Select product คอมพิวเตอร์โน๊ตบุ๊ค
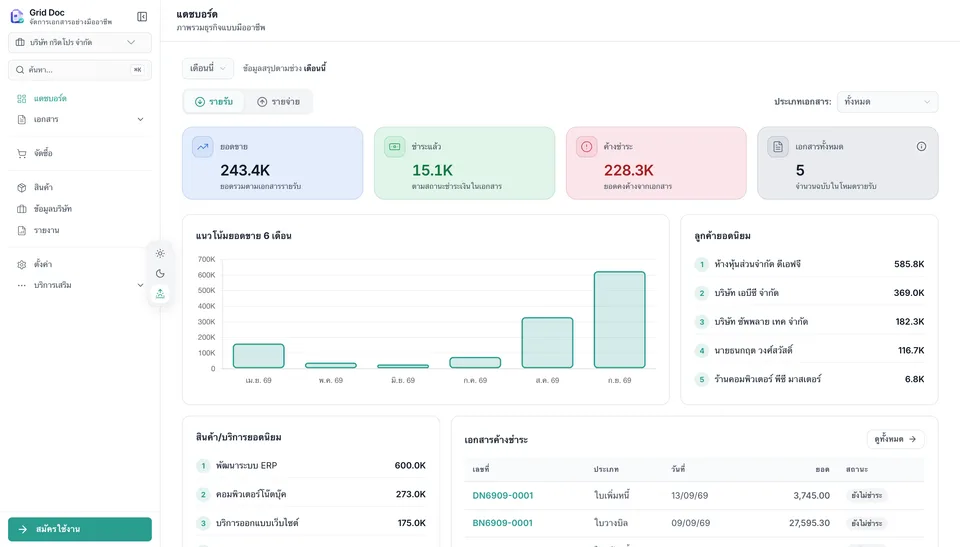The image size is (960, 547). click(251, 494)
